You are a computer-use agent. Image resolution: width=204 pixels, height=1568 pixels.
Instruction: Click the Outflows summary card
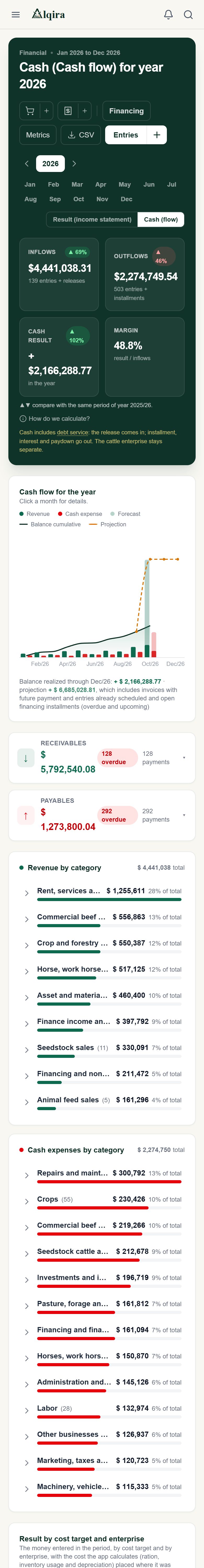pos(144,274)
